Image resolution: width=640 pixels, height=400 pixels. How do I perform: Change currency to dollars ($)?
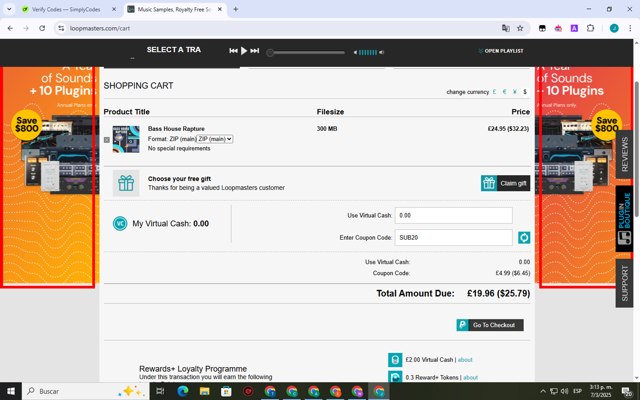(x=525, y=92)
